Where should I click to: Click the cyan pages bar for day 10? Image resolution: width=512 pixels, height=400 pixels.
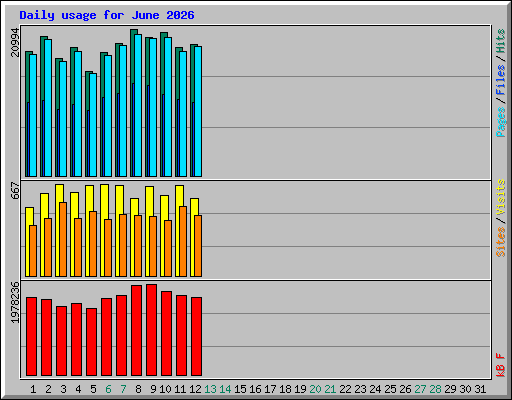coord(168,107)
